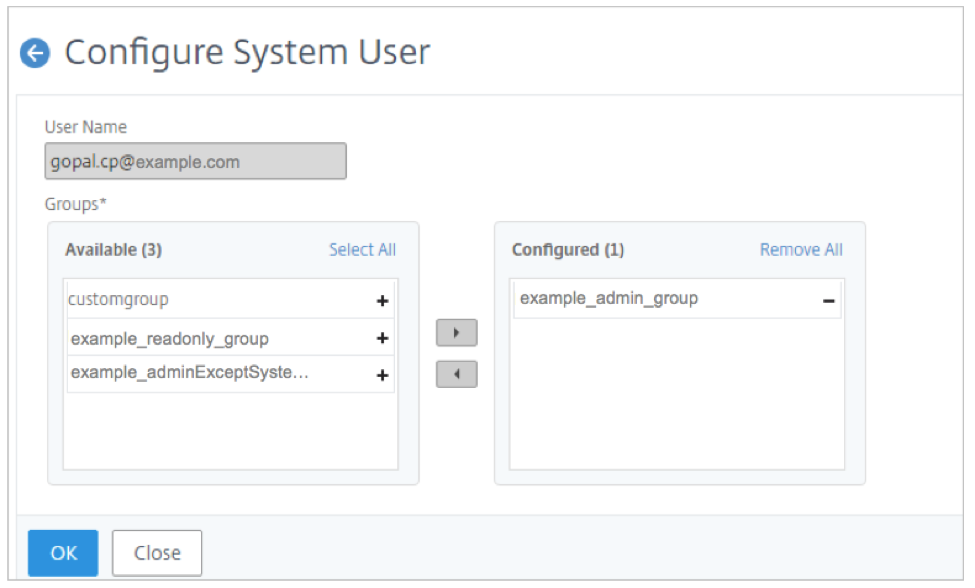Move selected group to Available with left arrow
Image resolution: width=975 pixels, height=588 pixels.
tap(456, 374)
